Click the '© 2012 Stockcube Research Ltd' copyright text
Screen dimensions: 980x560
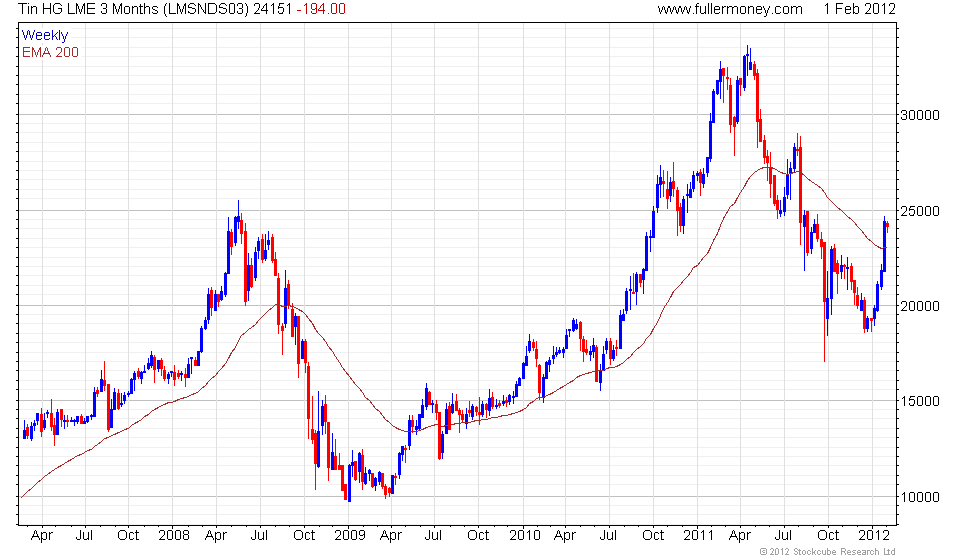click(828, 552)
